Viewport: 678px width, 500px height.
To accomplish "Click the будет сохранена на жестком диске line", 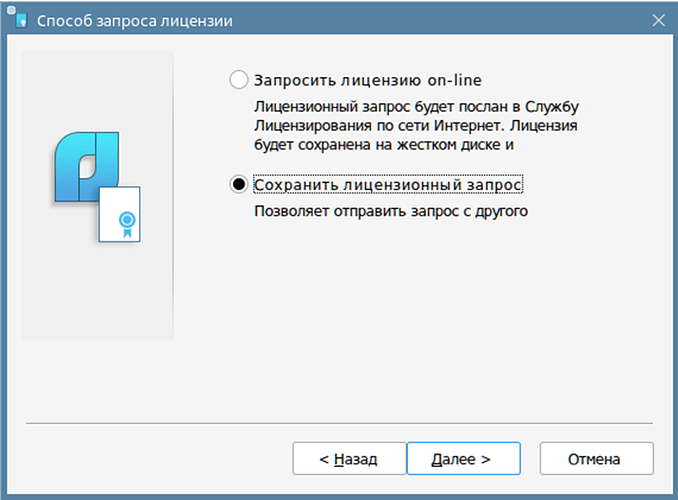I will click(x=384, y=145).
